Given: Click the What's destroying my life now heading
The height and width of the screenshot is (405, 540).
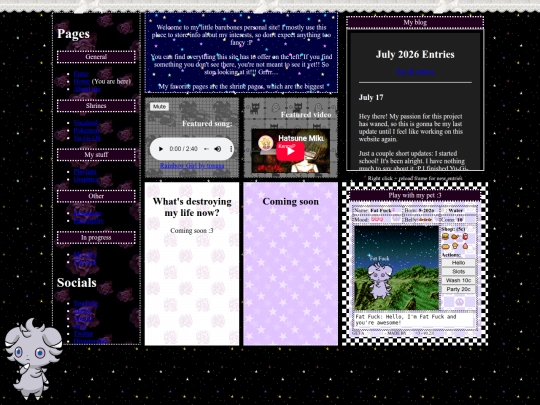Looking at the screenshot, I should (192, 207).
